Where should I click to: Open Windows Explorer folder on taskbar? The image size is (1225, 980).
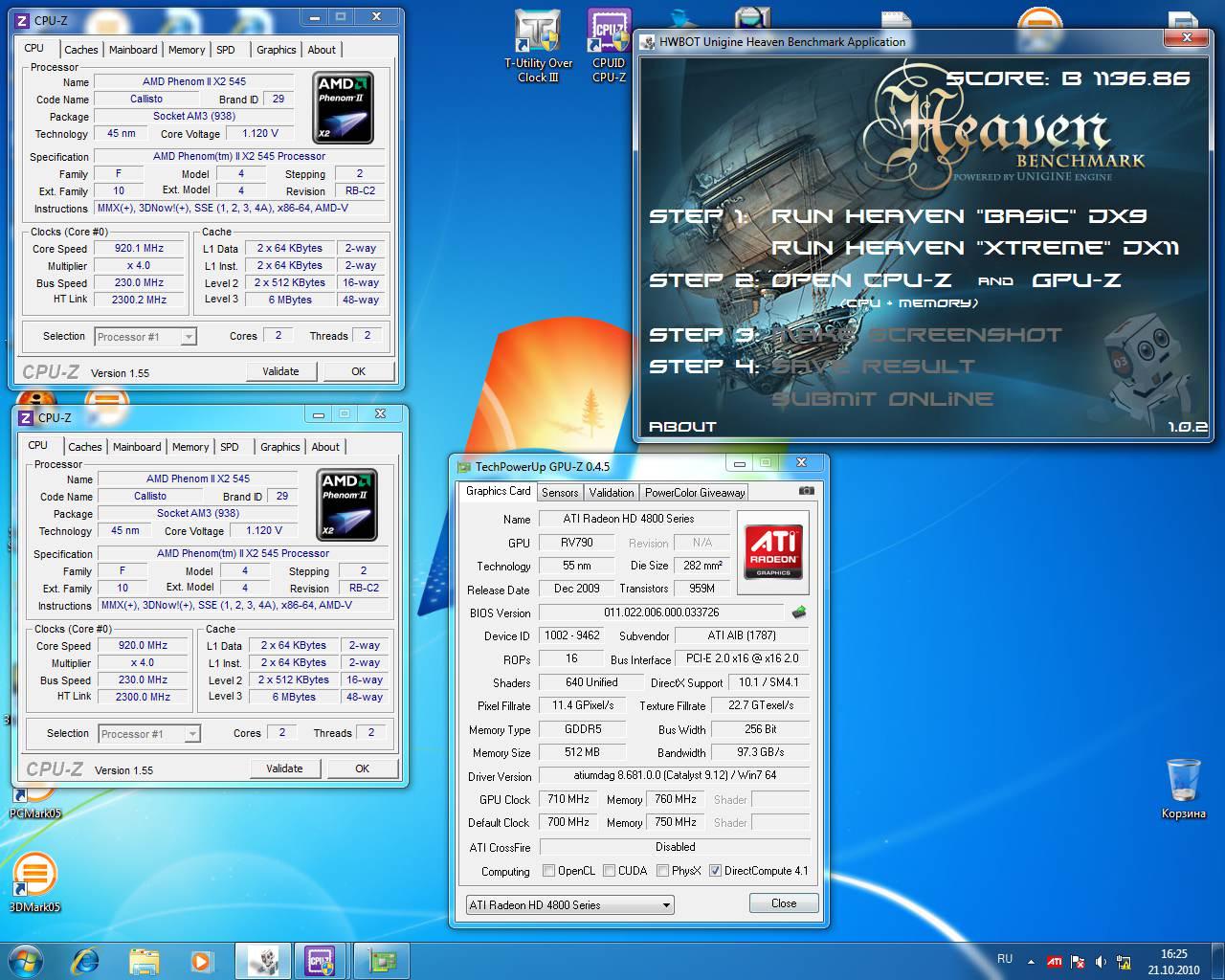pyautogui.click(x=144, y=960)
